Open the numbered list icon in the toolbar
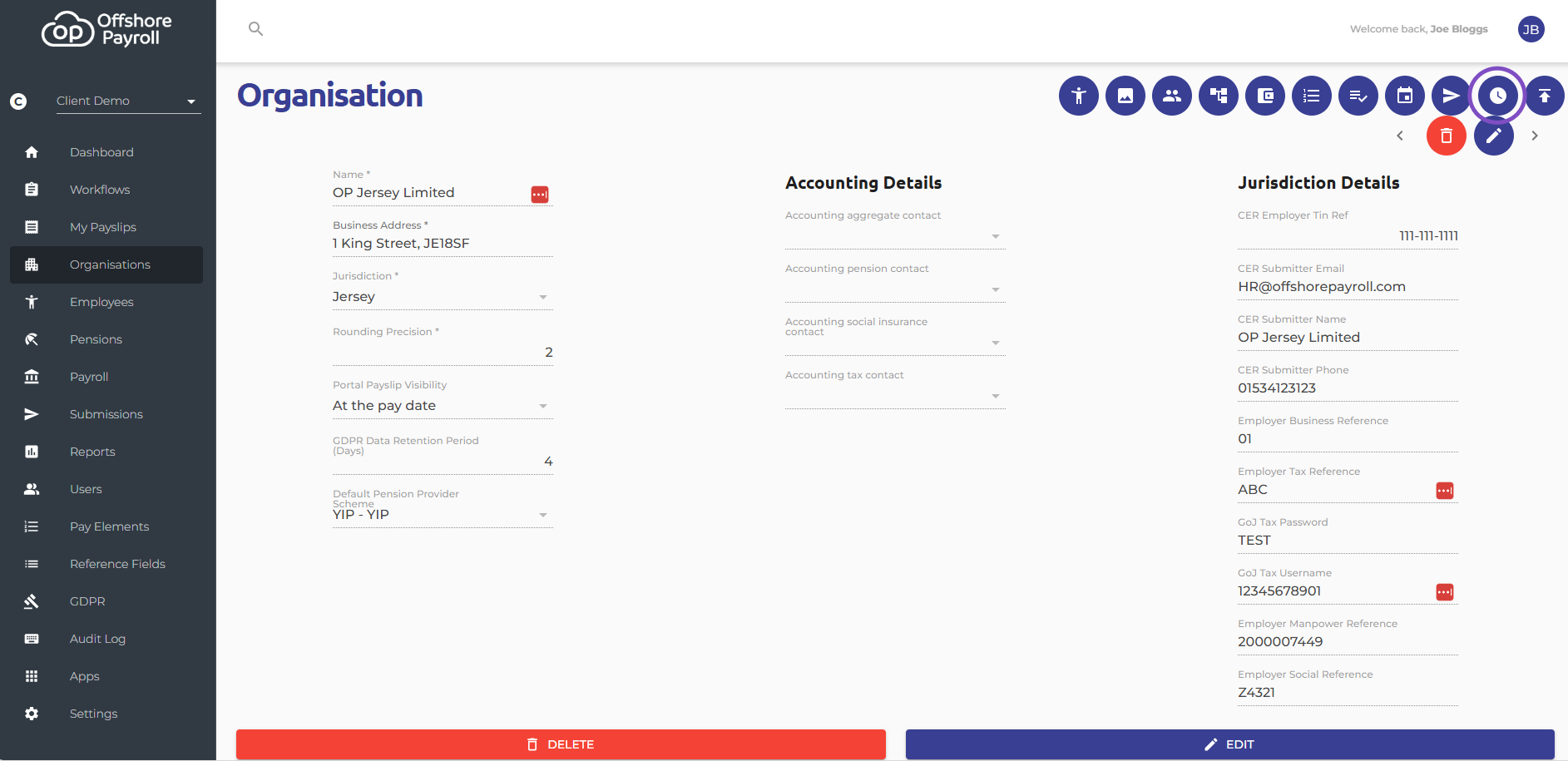This screenshot has width=1568, height=761. click(1312, 96)
